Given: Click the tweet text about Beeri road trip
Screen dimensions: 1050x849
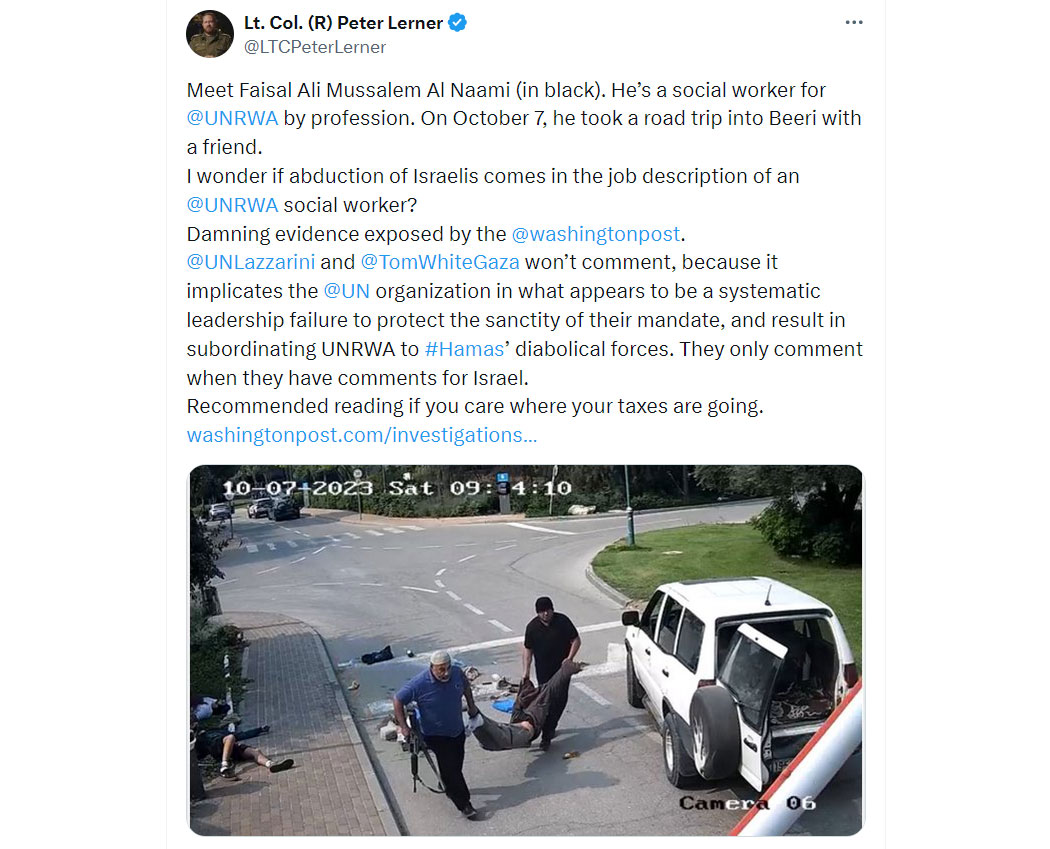Looking at the screenshot, I should 524,119.
